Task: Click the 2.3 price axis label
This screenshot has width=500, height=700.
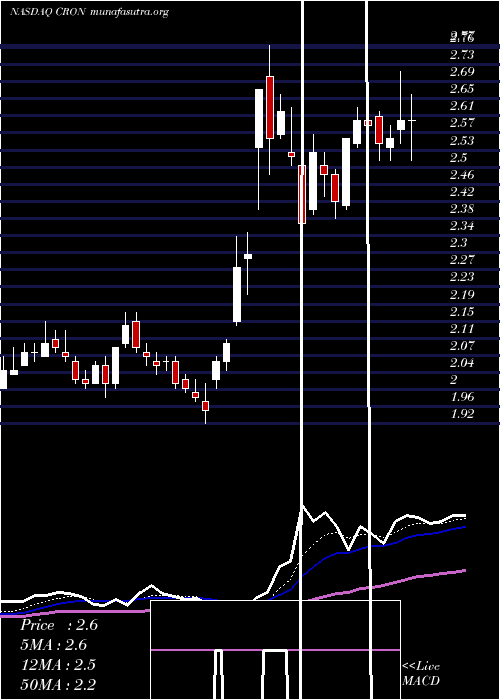Action: [458, 243]
